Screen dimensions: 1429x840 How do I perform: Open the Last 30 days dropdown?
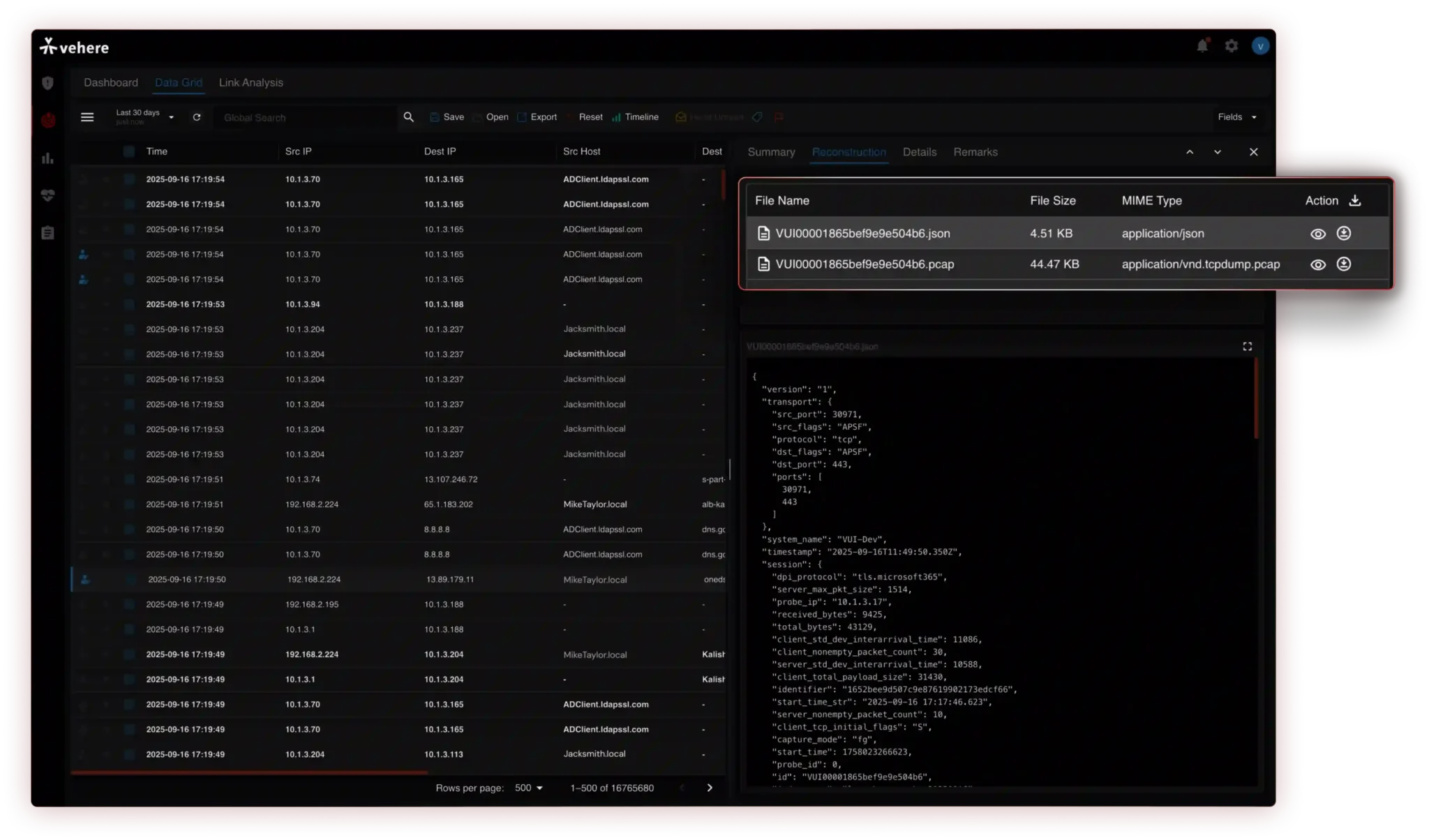[145, 117]
